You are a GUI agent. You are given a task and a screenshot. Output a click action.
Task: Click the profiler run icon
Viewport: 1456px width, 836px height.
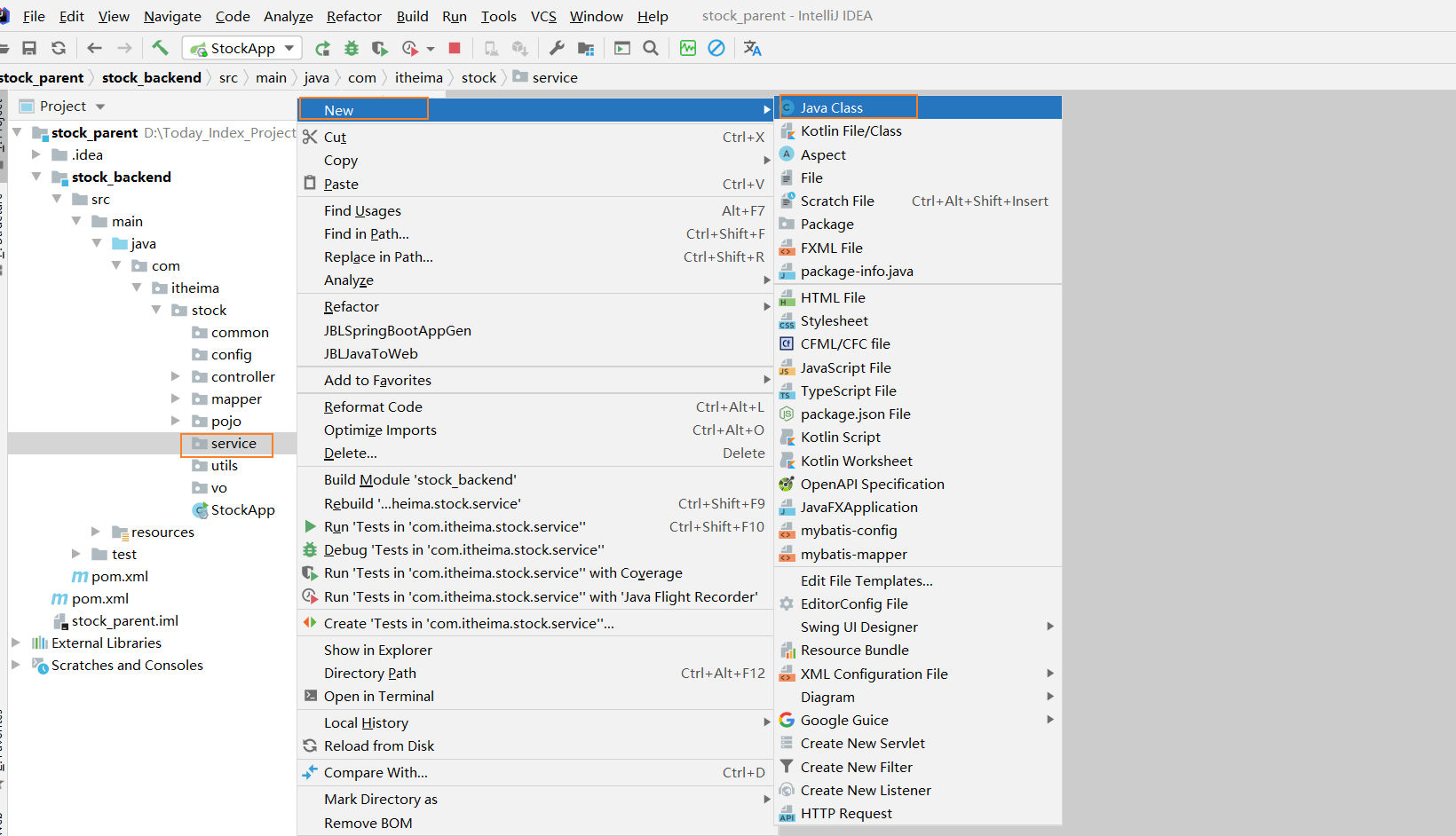coord(409,48)
